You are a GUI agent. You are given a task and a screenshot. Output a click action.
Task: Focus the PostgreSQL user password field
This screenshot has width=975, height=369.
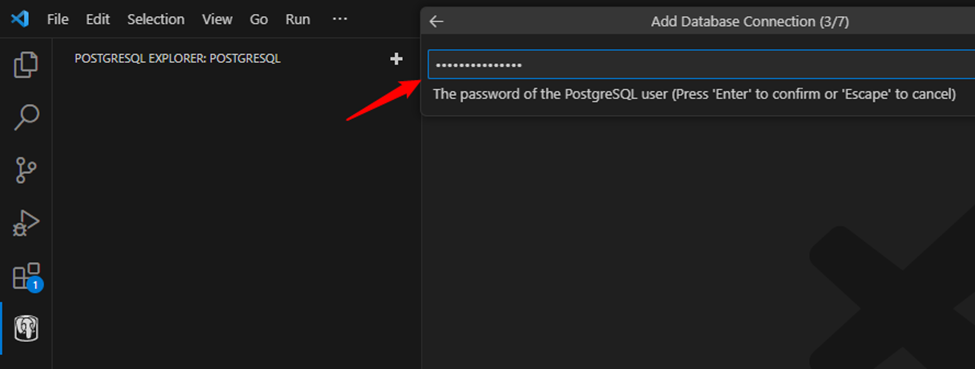pos(701,65)
